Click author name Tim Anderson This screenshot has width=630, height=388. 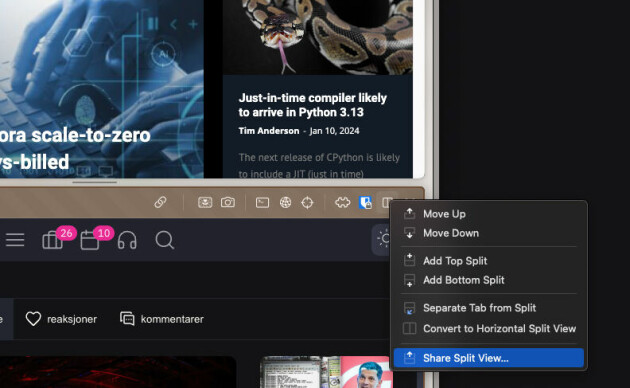[x=269, y=131]
